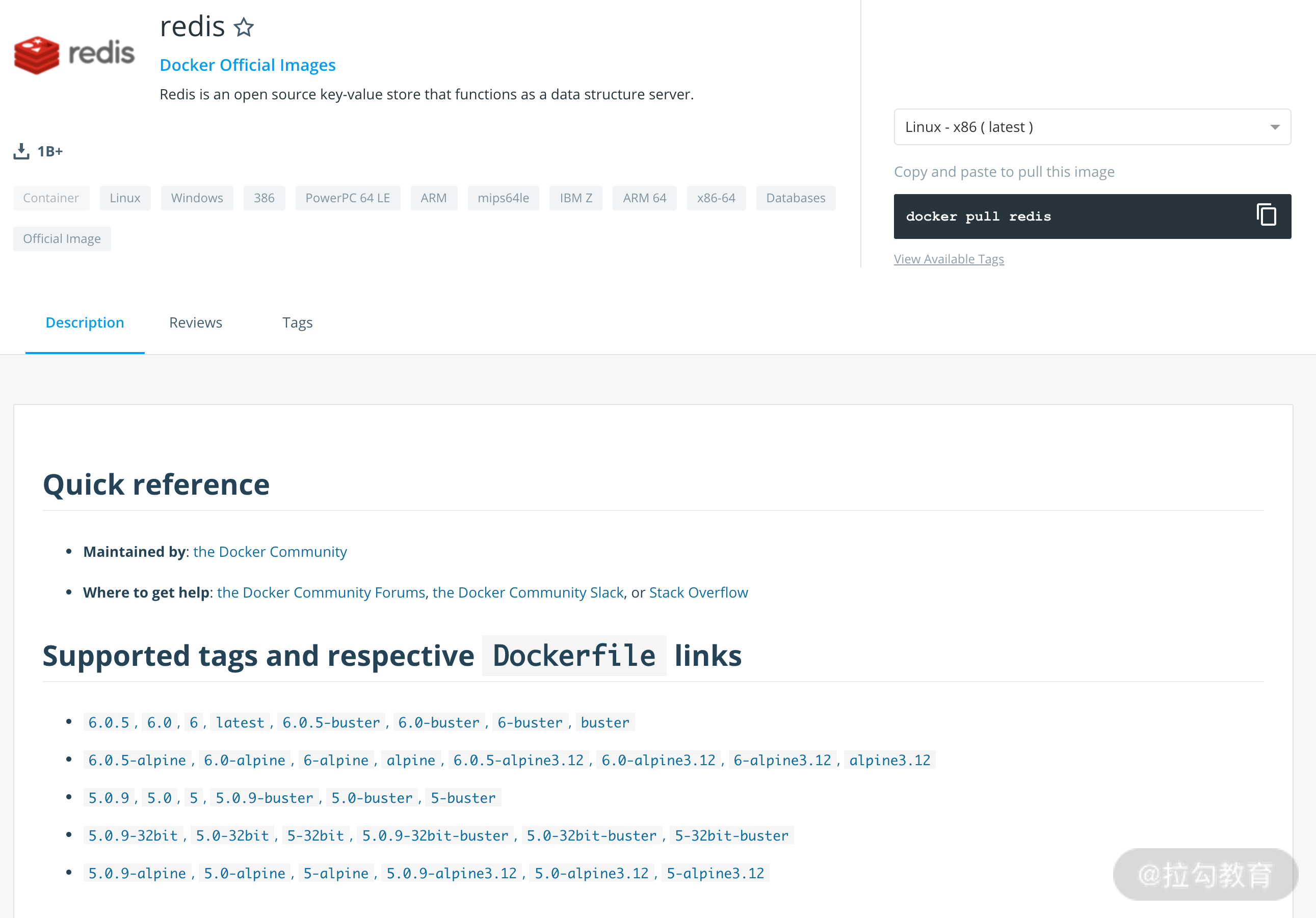1316x918 pixels.
Task: Copy the docker pull redis command
Action: point(1266,215)
